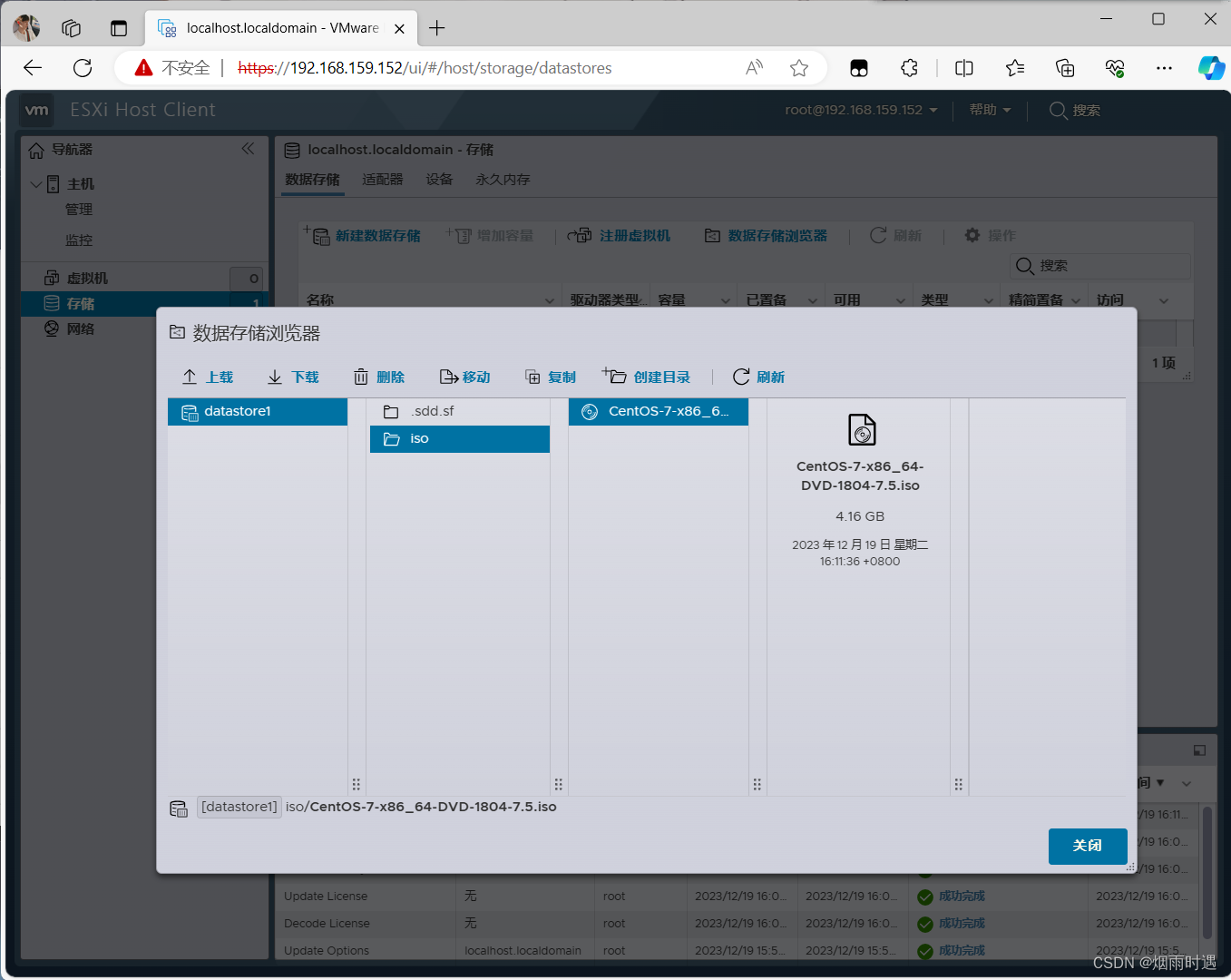Toggle recent tasks panel minimize icon
Image resolution: width=1231 pixels, height=980 pixels.
pyautogui.click(x=1199, y=750)
